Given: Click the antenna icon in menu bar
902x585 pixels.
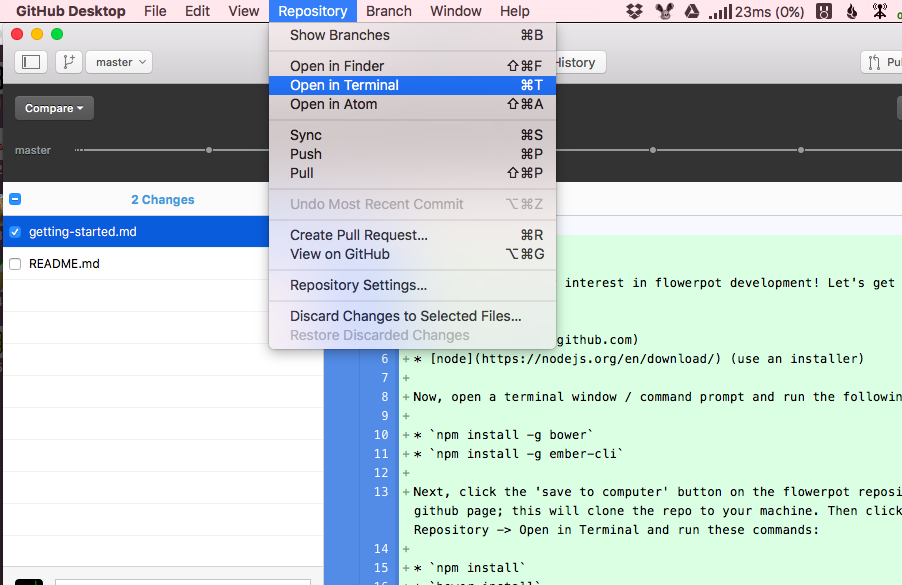Looking at the screenshot, I should [880, 11].
